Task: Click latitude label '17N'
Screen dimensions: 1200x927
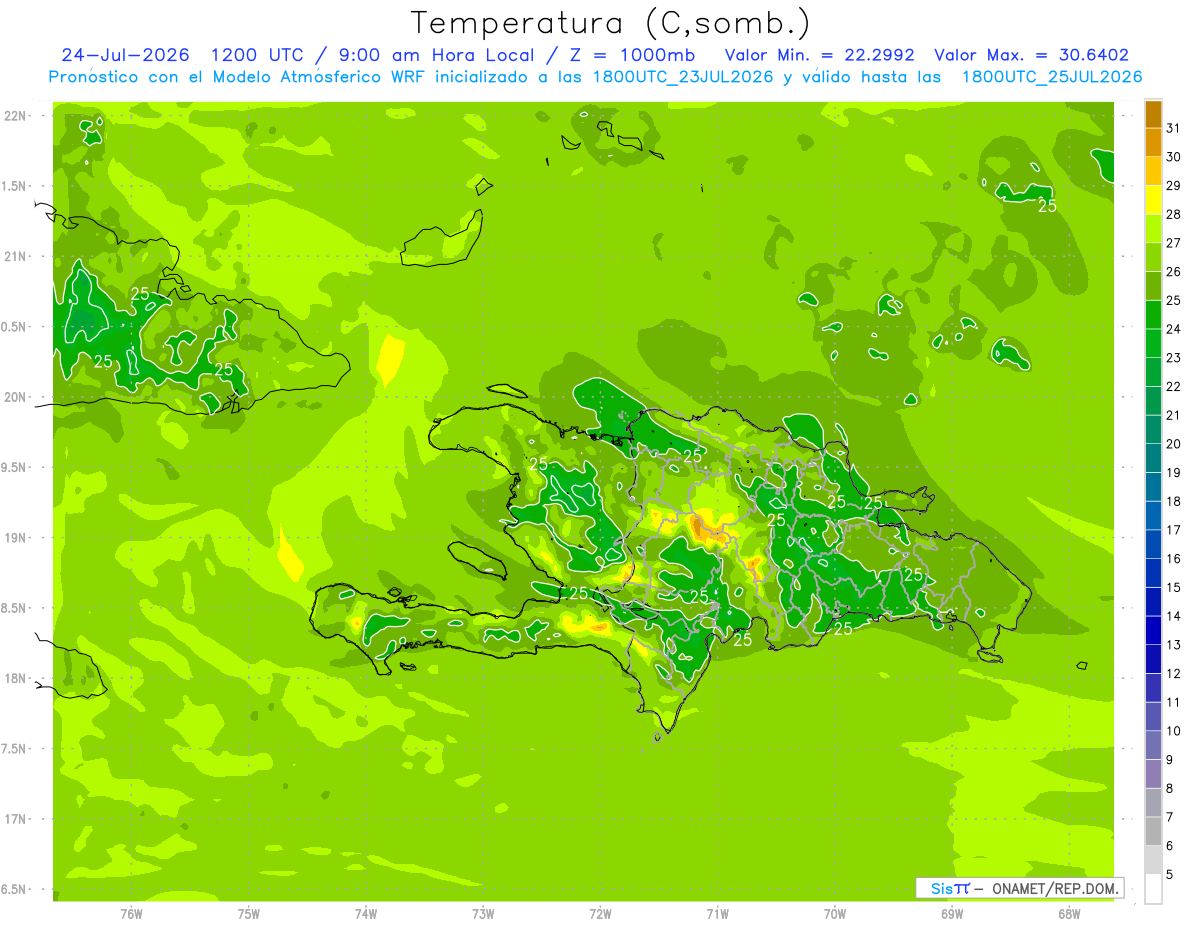Action: click(x=17, y=819)
